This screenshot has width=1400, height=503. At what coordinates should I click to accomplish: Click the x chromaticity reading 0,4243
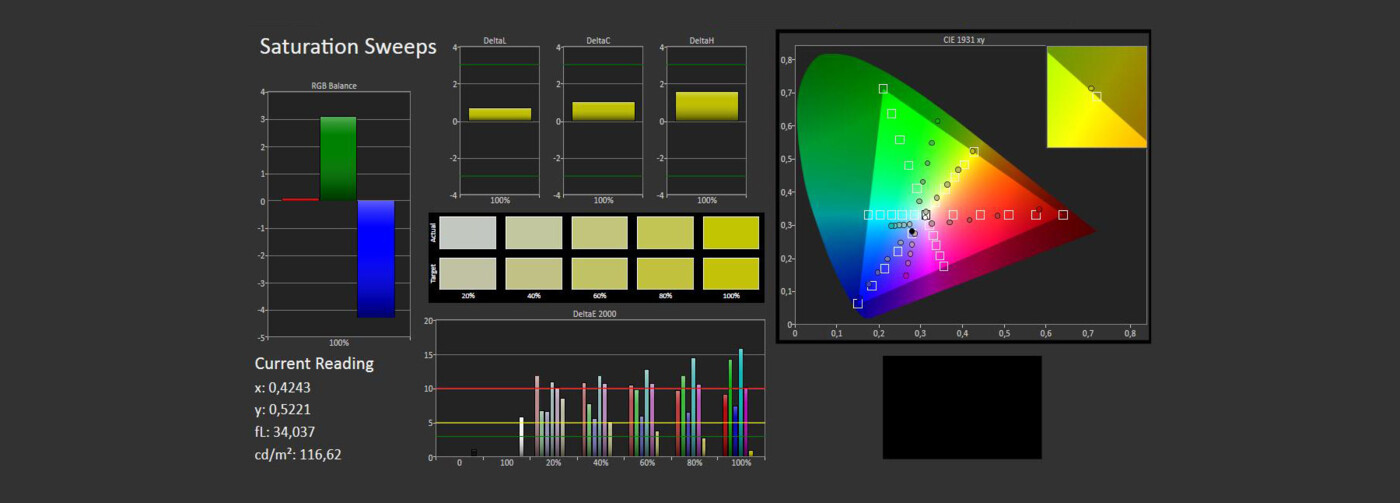click(289, 387)
